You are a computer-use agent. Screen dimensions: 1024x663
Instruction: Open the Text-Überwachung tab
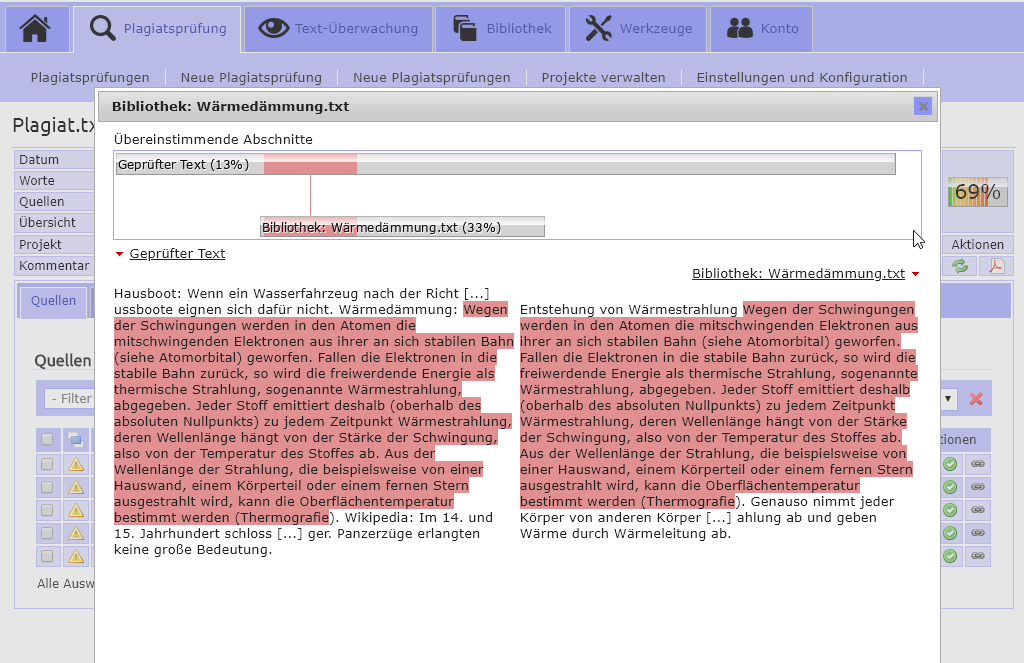(338, 29)
